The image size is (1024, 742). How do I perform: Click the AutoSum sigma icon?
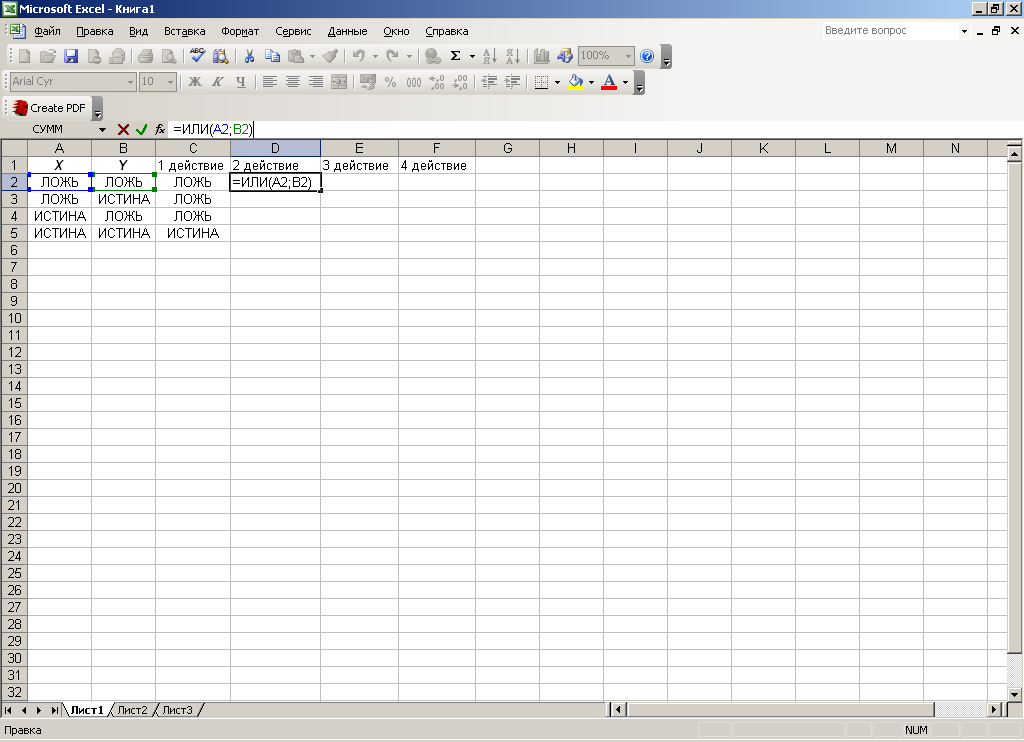pyautogui.click(x=456, y=56)
